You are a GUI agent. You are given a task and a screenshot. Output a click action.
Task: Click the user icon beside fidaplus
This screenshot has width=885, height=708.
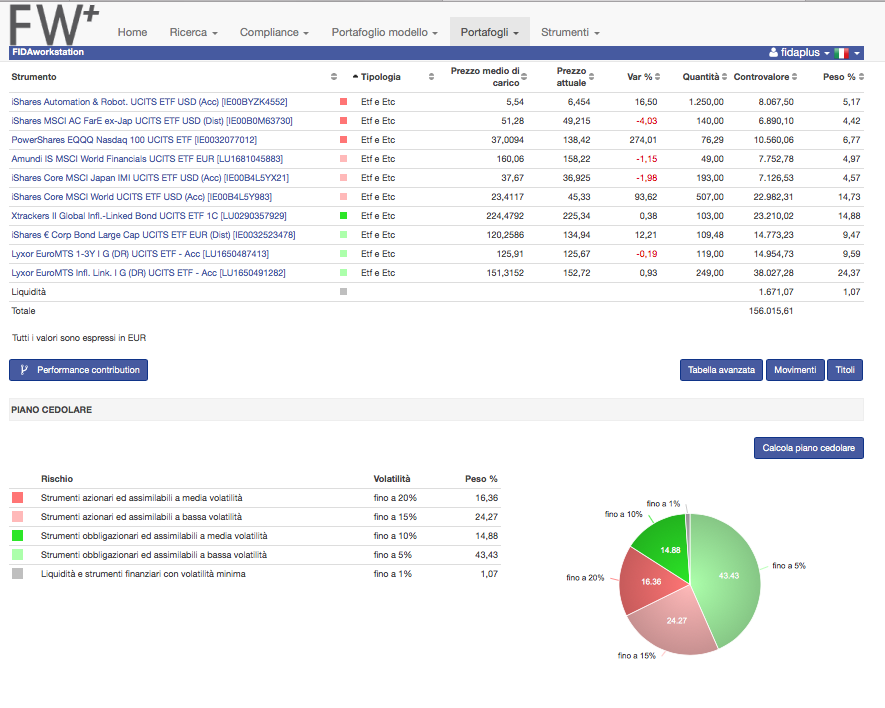click(x=773, y=53)
